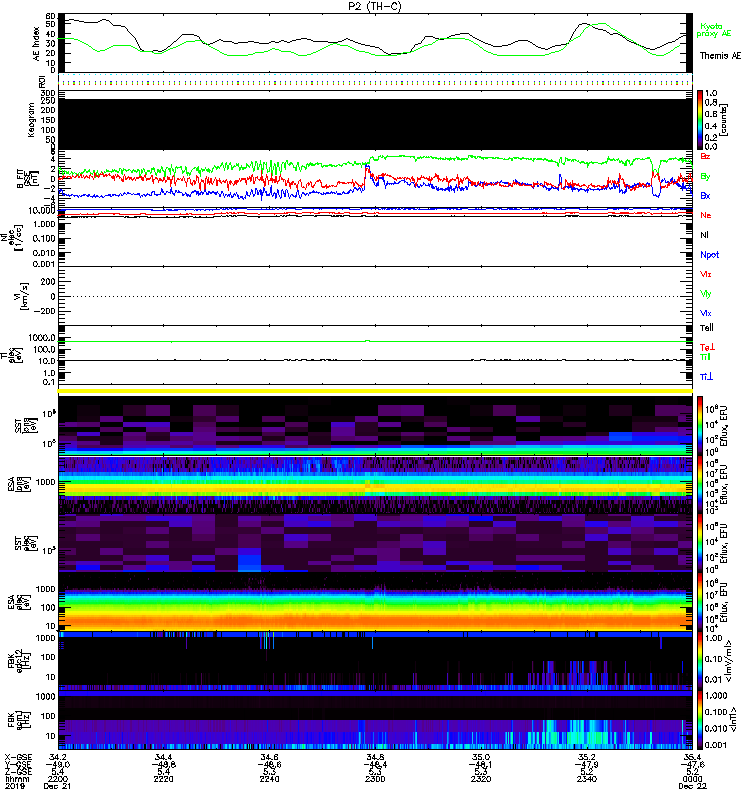Click the ESA ions Eflux color bar
The height and width of the screenshot is (800, 750).
(700, 484)
